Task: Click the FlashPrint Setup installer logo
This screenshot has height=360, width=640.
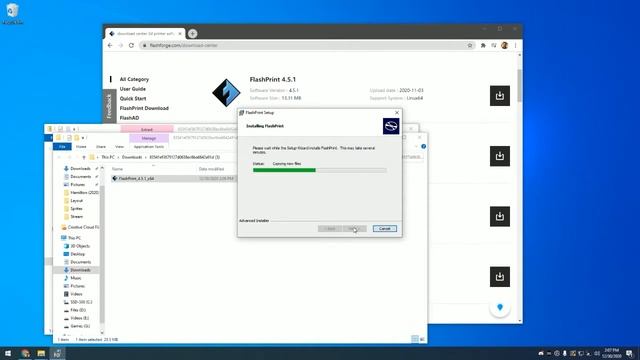Action: tap(391, 126)
